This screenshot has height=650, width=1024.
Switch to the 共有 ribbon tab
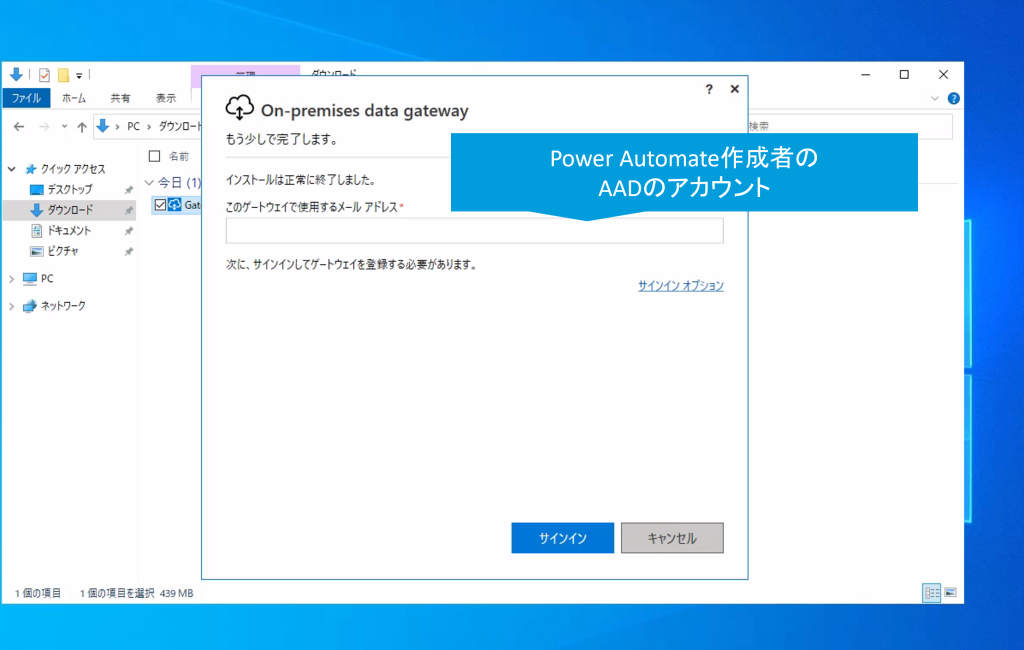pyautogui.click(x=120, y=98)
